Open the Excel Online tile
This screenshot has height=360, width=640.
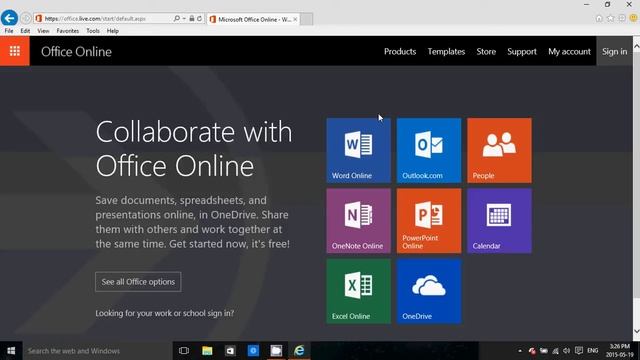point(358,291)
